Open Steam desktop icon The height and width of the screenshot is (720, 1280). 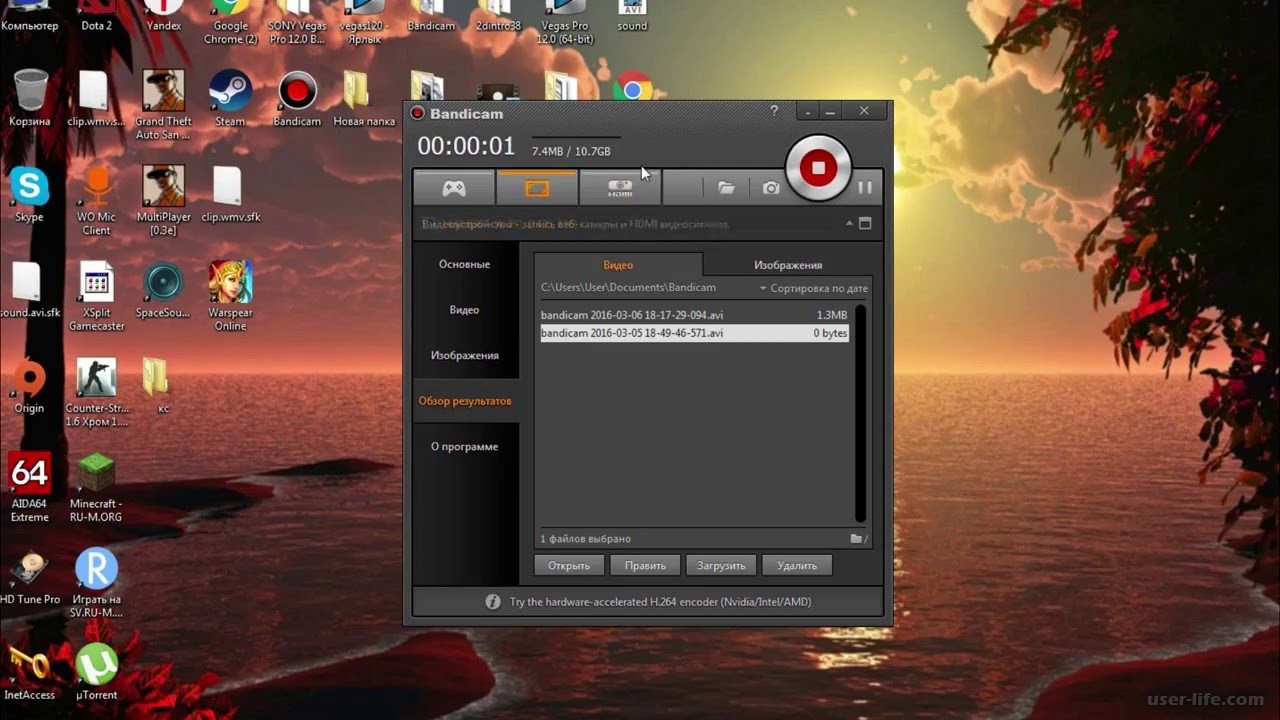[230, 98]
